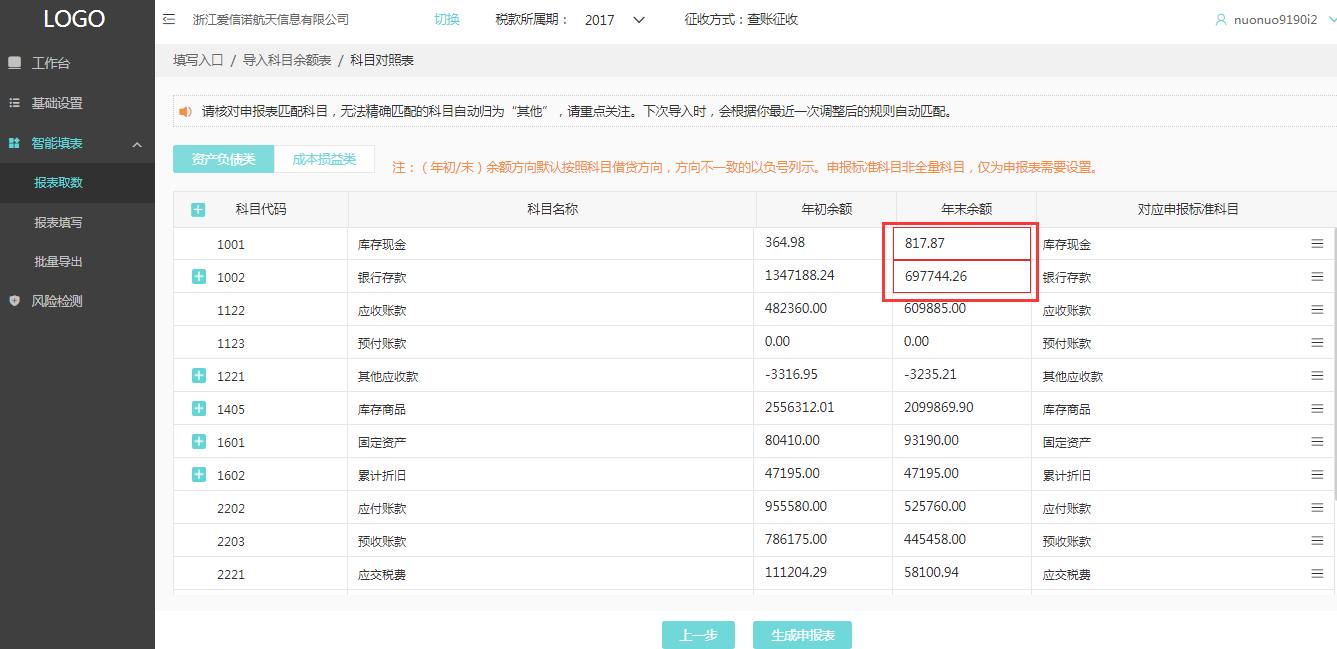The height and width of the screenshot is (649, 1337).
Task: Click the 智能填表 grid icon
Action: coord(14,143)
